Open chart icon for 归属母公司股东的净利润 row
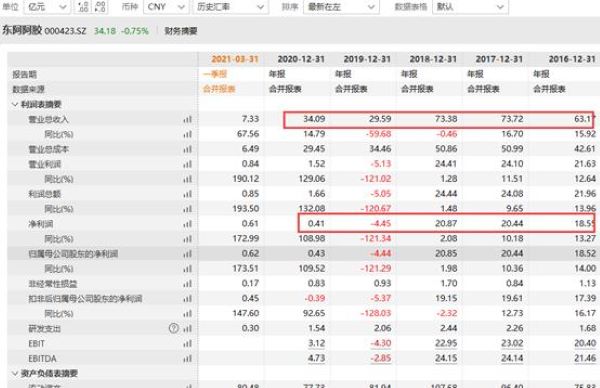This screenshot has height=388, width=600. tap(188, 254)
